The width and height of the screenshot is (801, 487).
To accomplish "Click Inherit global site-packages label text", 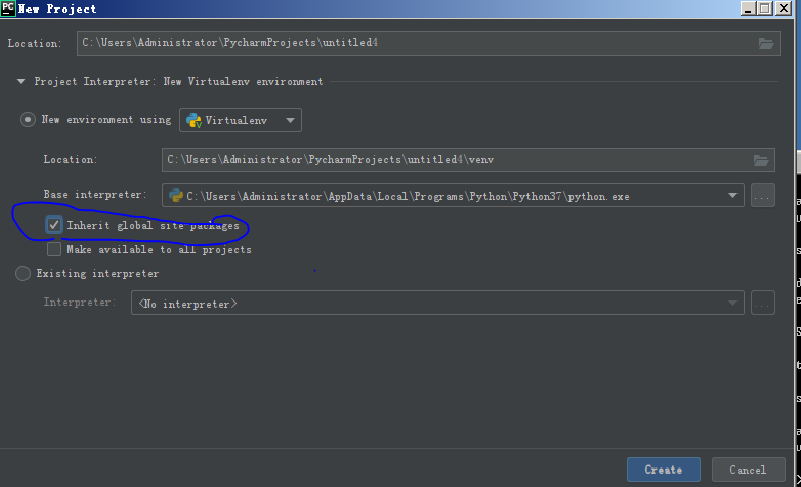I will (153, 225).
